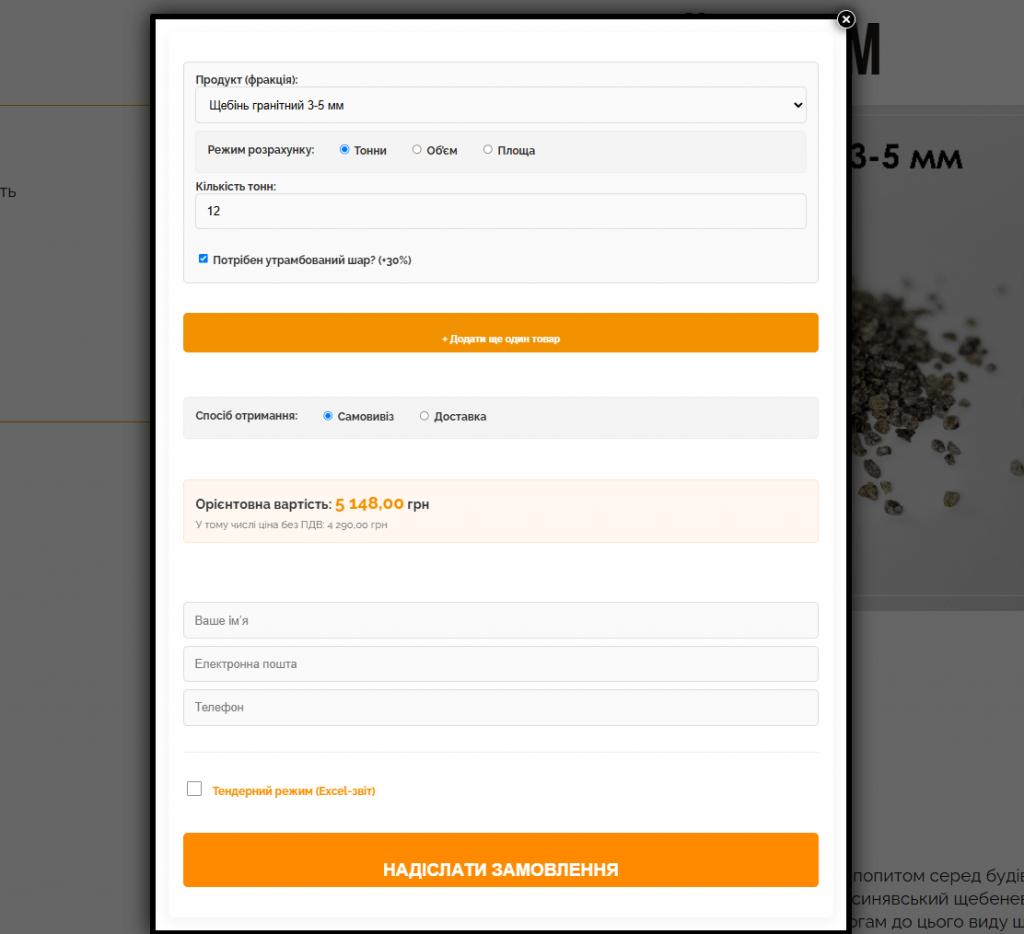Image resolution: width=1024 pixels, height=934 pixels.
Task: Click the Ваше ім'я field
Action: pos(501,620)
